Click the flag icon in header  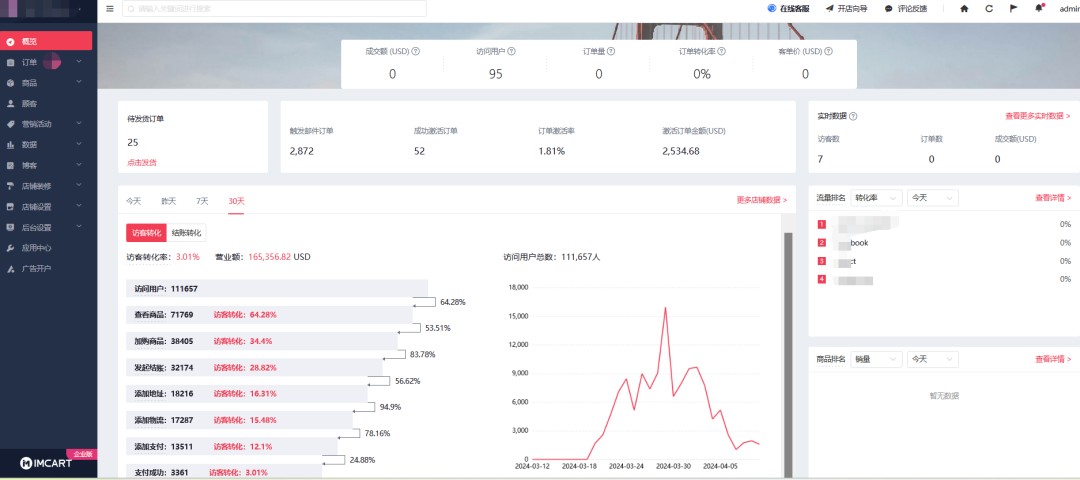(1014, 8)
